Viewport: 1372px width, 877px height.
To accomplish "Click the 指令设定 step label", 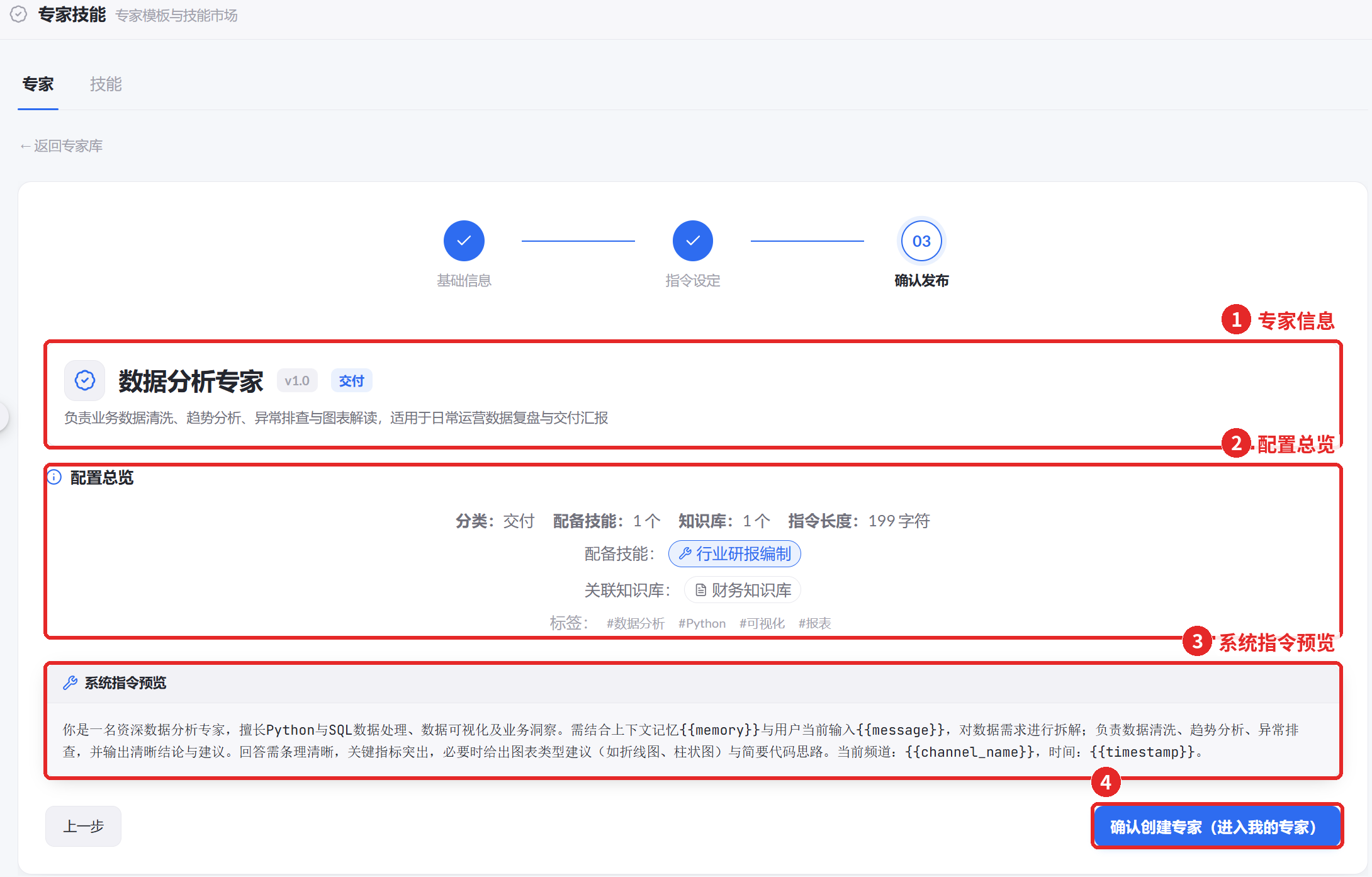I will click(x=693, y=281).
